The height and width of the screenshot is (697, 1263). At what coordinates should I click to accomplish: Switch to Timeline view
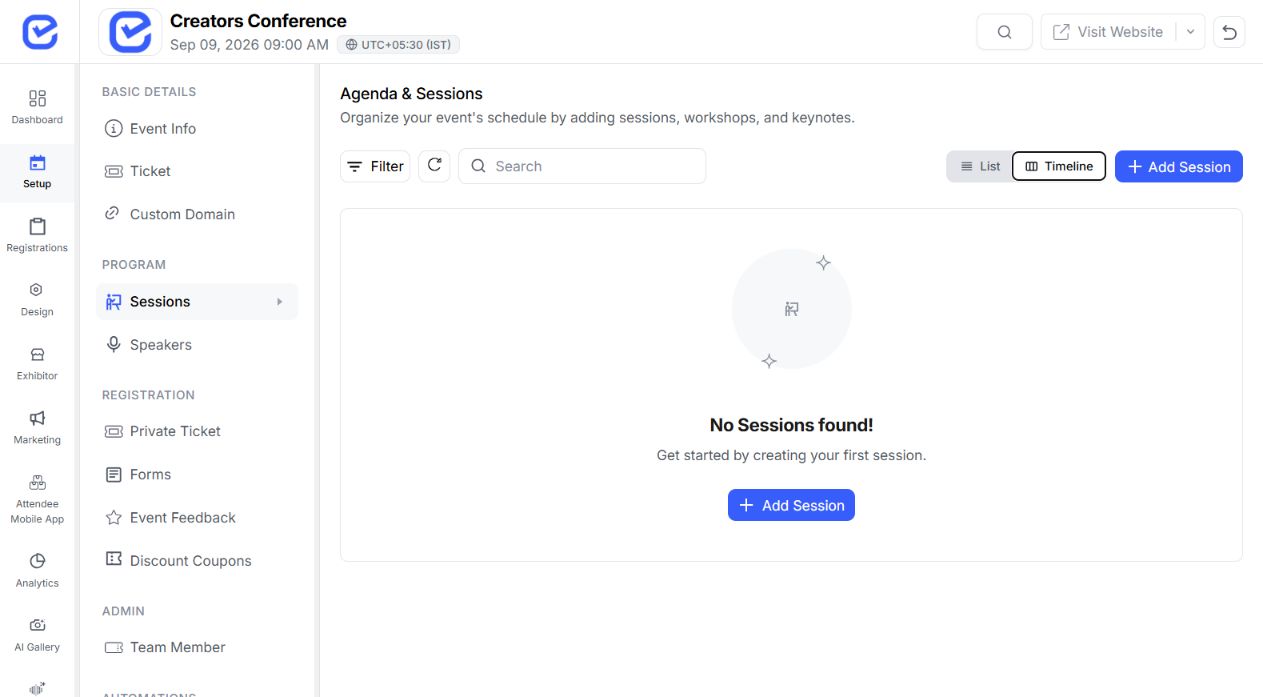(1059, 166)
